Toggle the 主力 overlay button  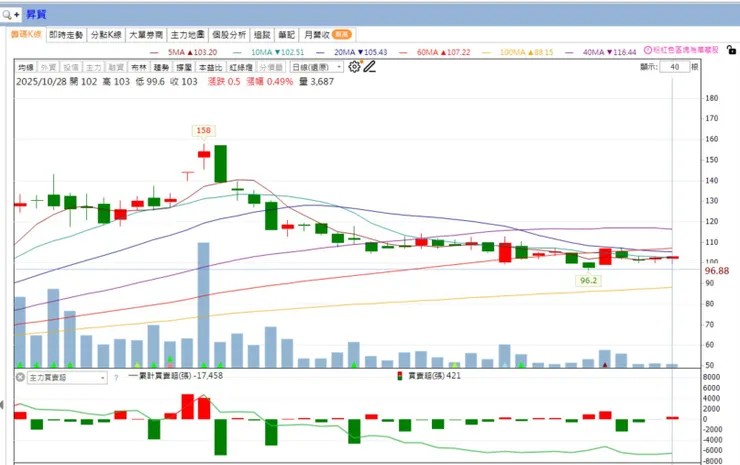[93, 68]
